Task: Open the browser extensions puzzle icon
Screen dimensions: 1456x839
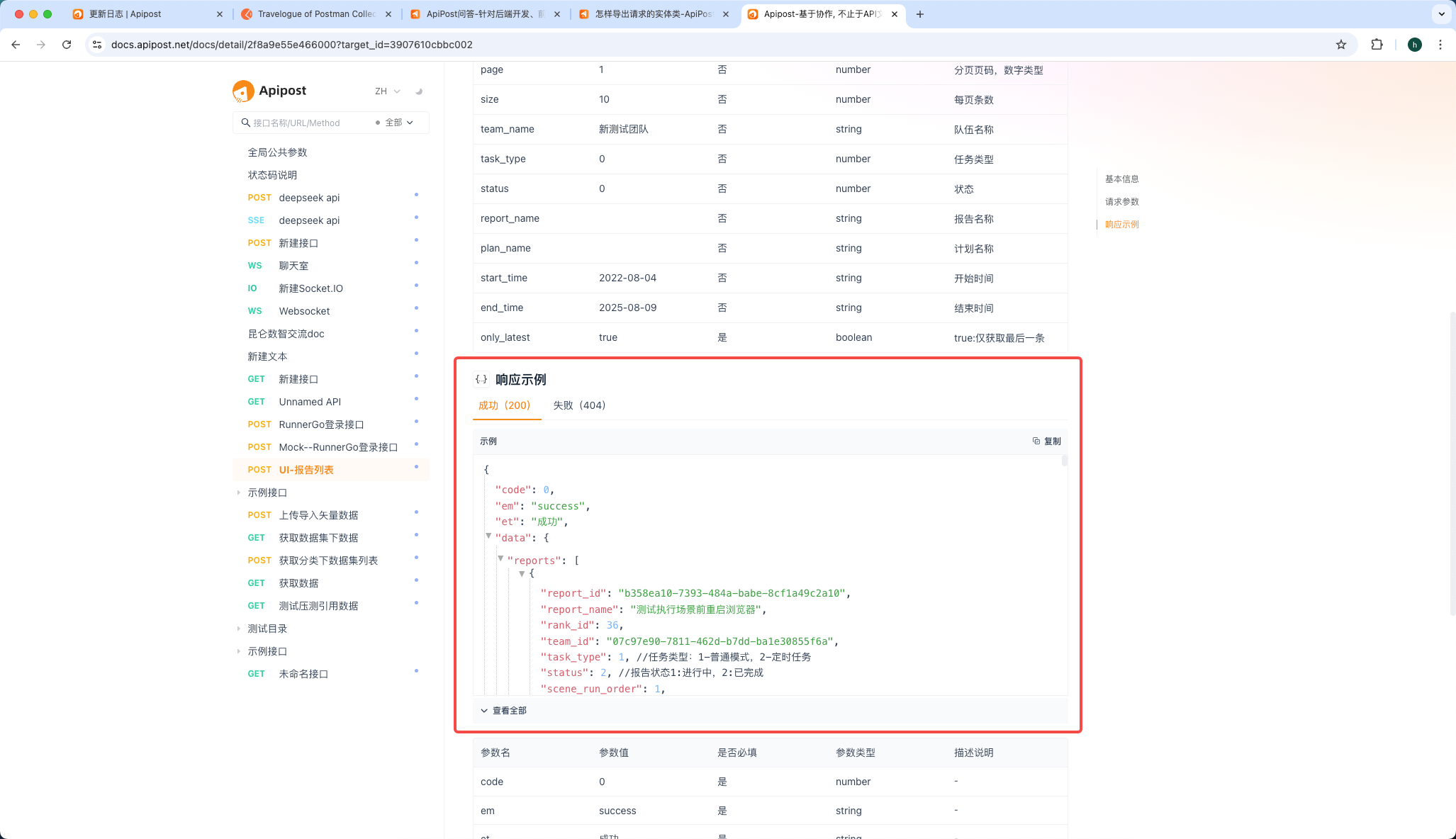Action: pos(1377,45)
